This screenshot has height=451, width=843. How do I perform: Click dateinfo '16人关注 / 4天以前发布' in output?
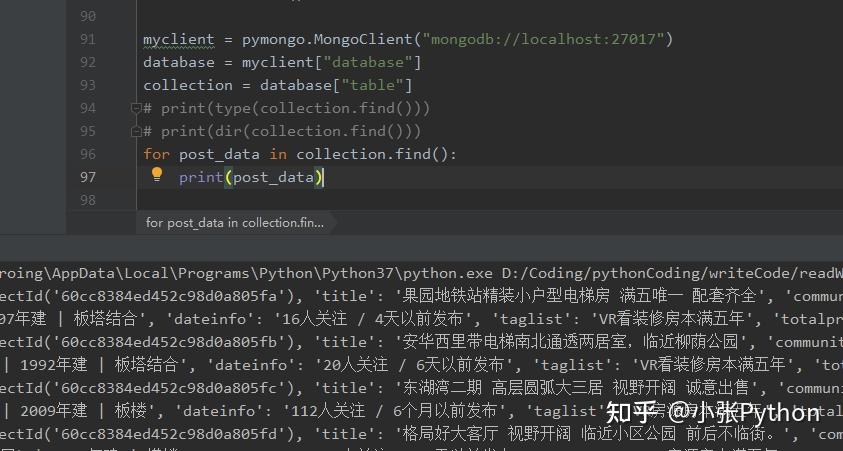pos(373,319)
